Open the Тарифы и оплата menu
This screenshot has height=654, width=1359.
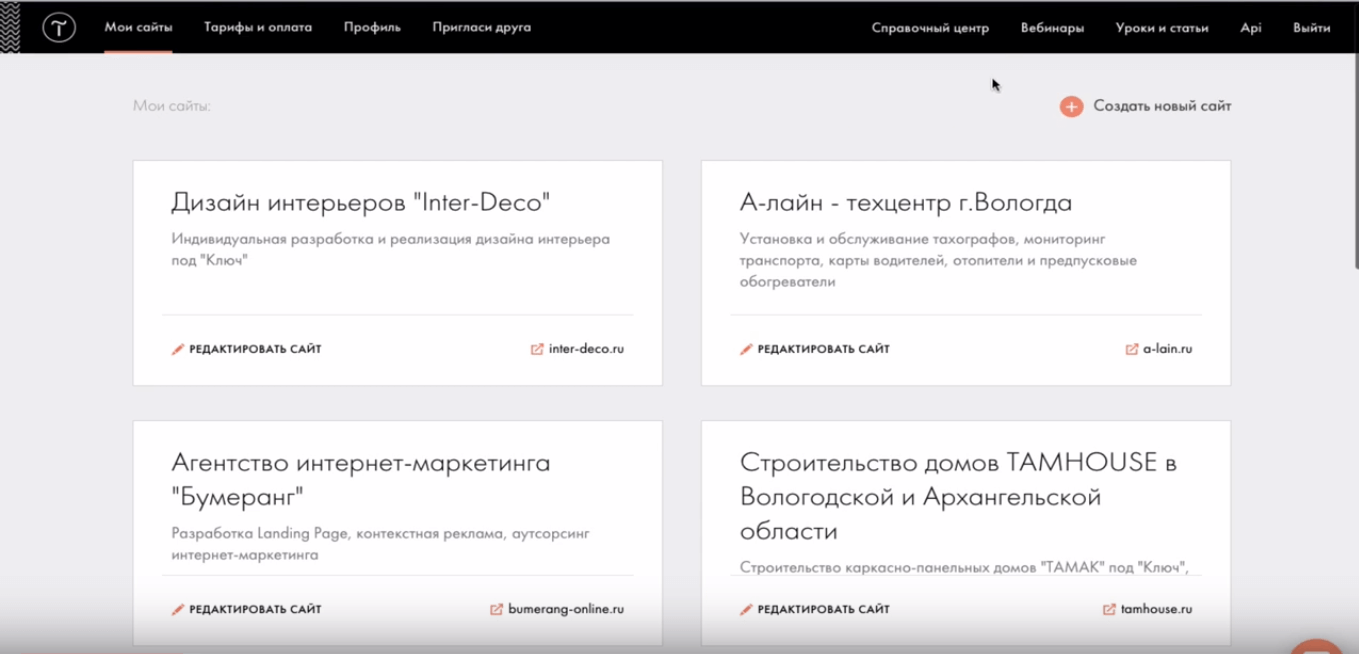pyautogui.click(x=258, y=27)
